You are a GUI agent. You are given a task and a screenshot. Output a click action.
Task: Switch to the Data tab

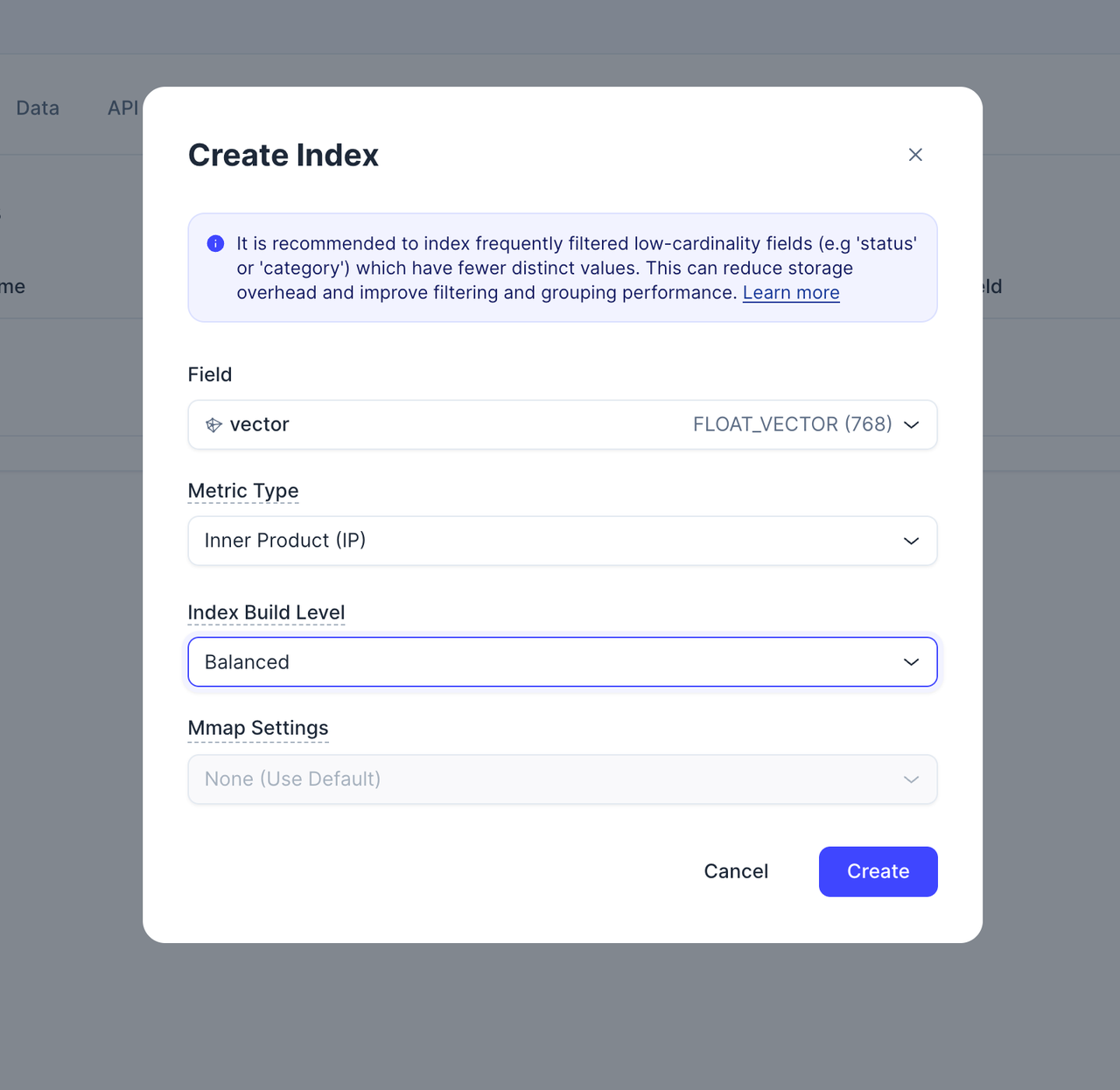[x=38, y=108]
